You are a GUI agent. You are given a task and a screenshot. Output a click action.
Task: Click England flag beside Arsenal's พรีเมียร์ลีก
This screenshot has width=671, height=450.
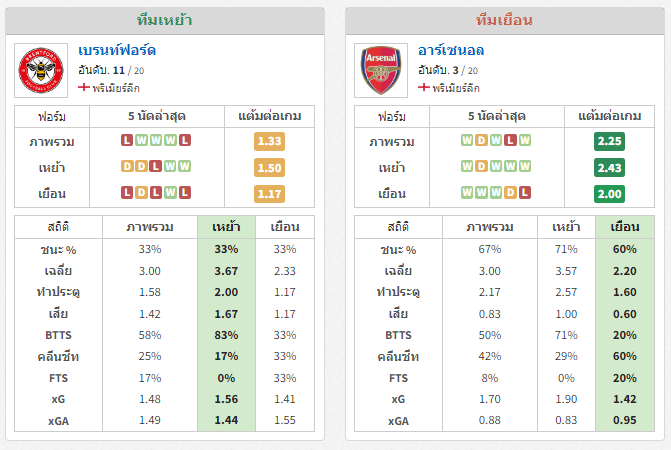(424, 87)
